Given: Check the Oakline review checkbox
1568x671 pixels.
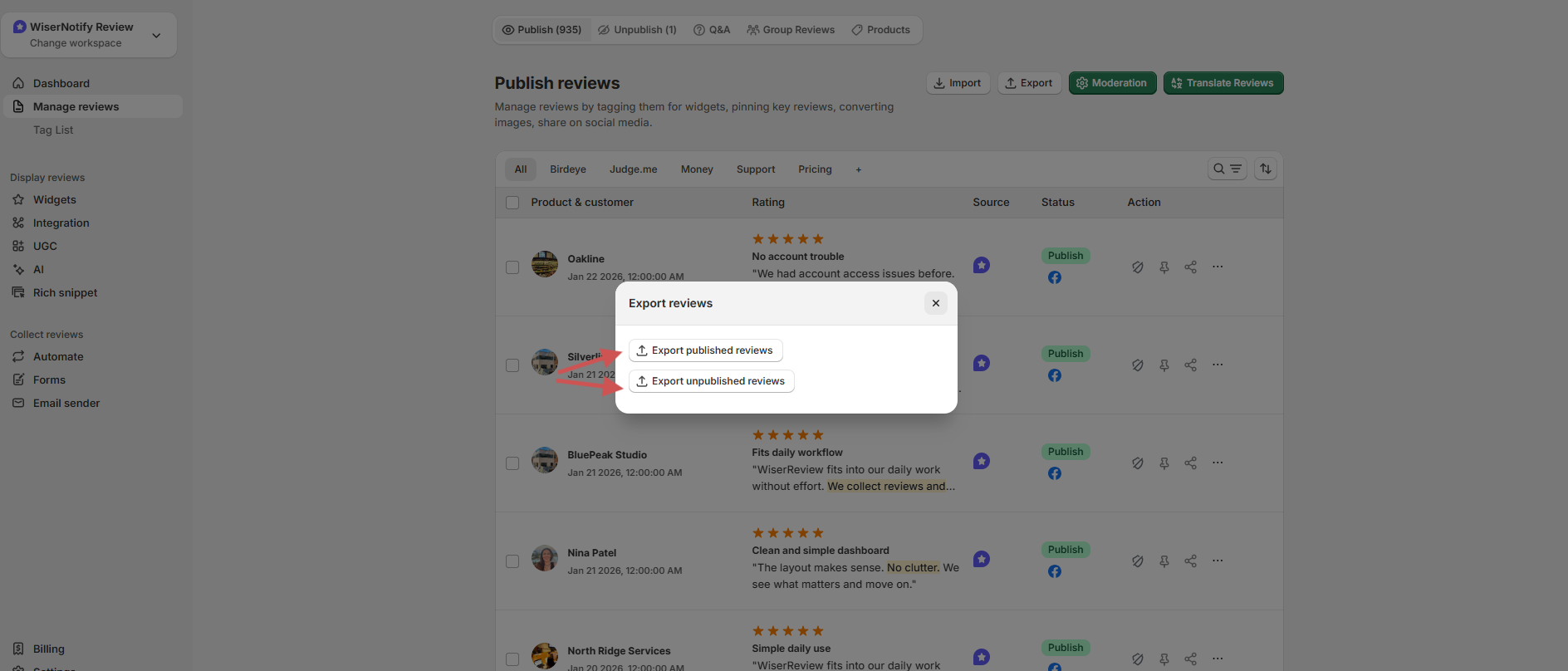Looking at the screenshot, I should click(x=512, y=267).
